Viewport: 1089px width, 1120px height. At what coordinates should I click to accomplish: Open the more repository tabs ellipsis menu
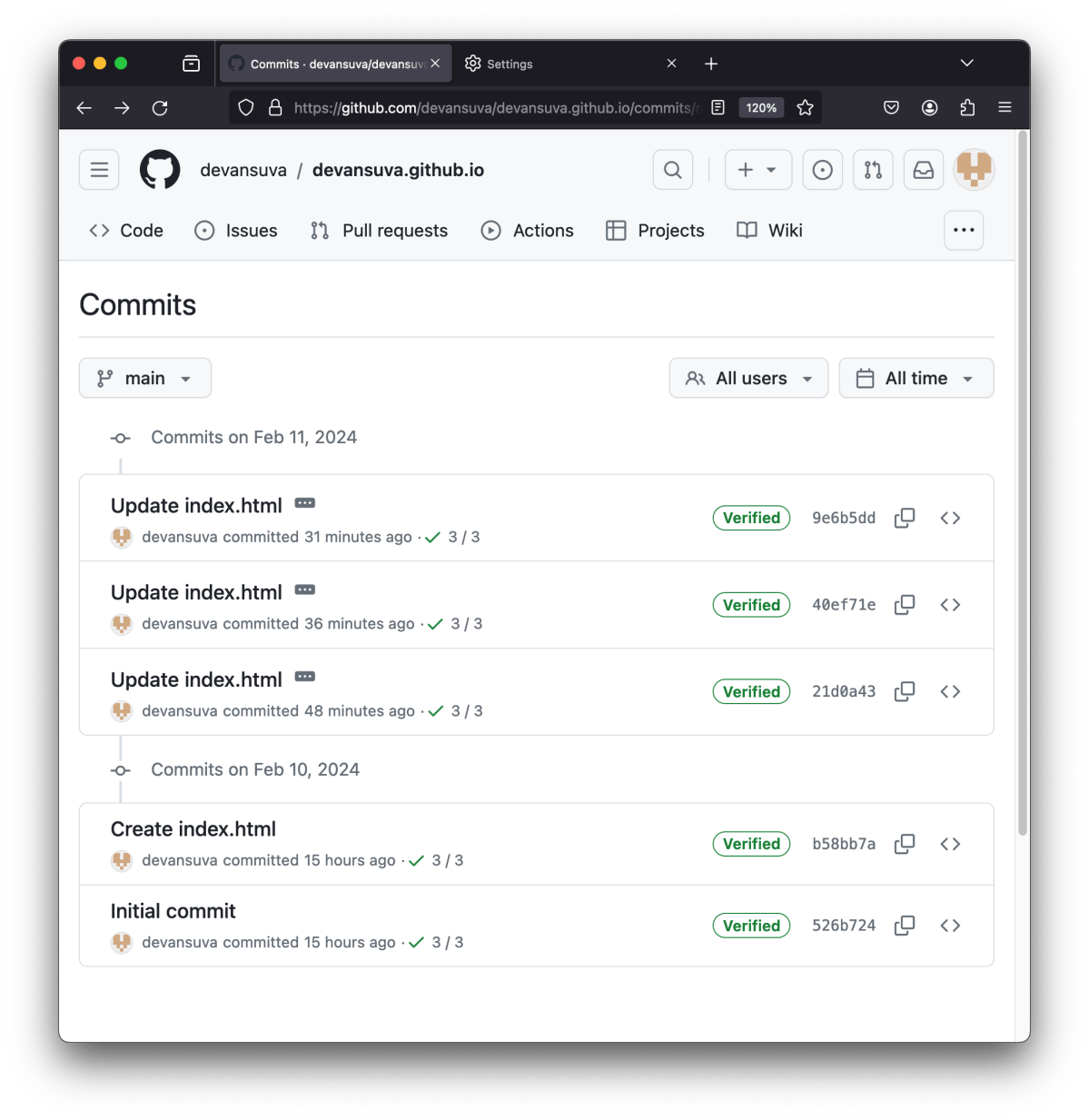click(x=964, y=231)
